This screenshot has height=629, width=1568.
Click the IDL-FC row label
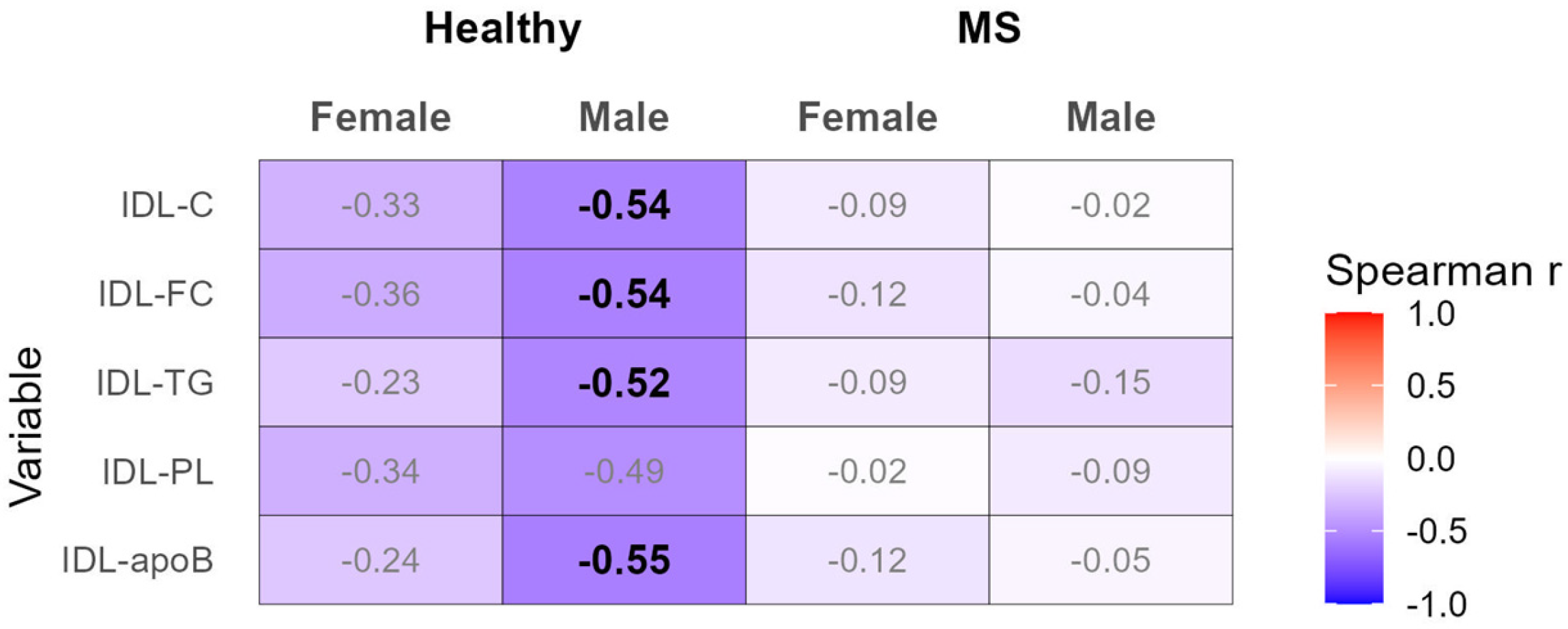coord(156,294)
